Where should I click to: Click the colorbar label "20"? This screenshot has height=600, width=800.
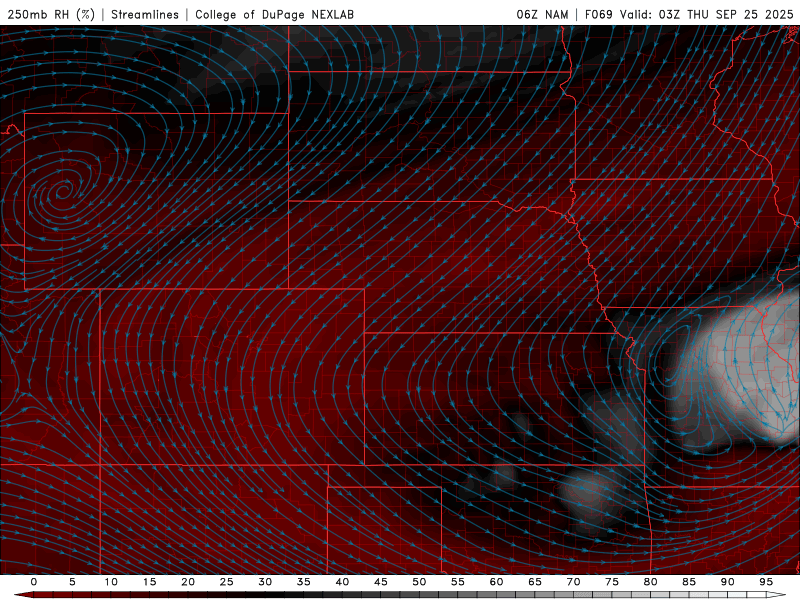[x=188, y=582]
